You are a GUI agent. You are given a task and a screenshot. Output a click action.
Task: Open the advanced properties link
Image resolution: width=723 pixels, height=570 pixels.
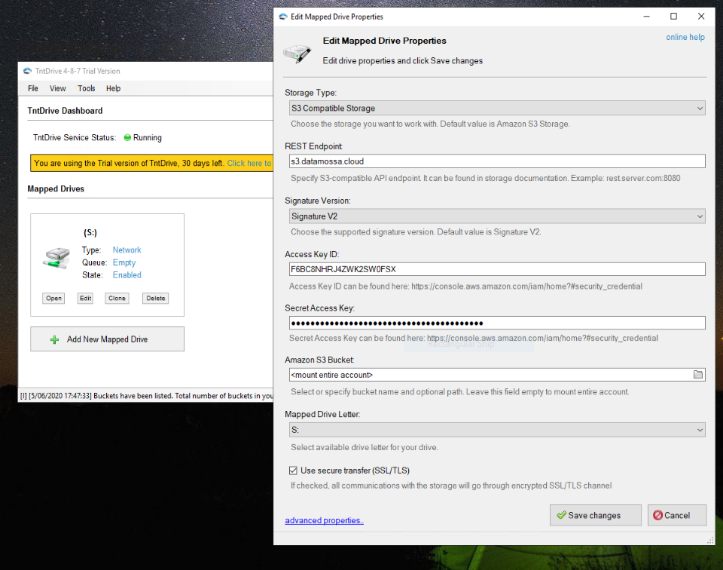(x=324, y=520)
